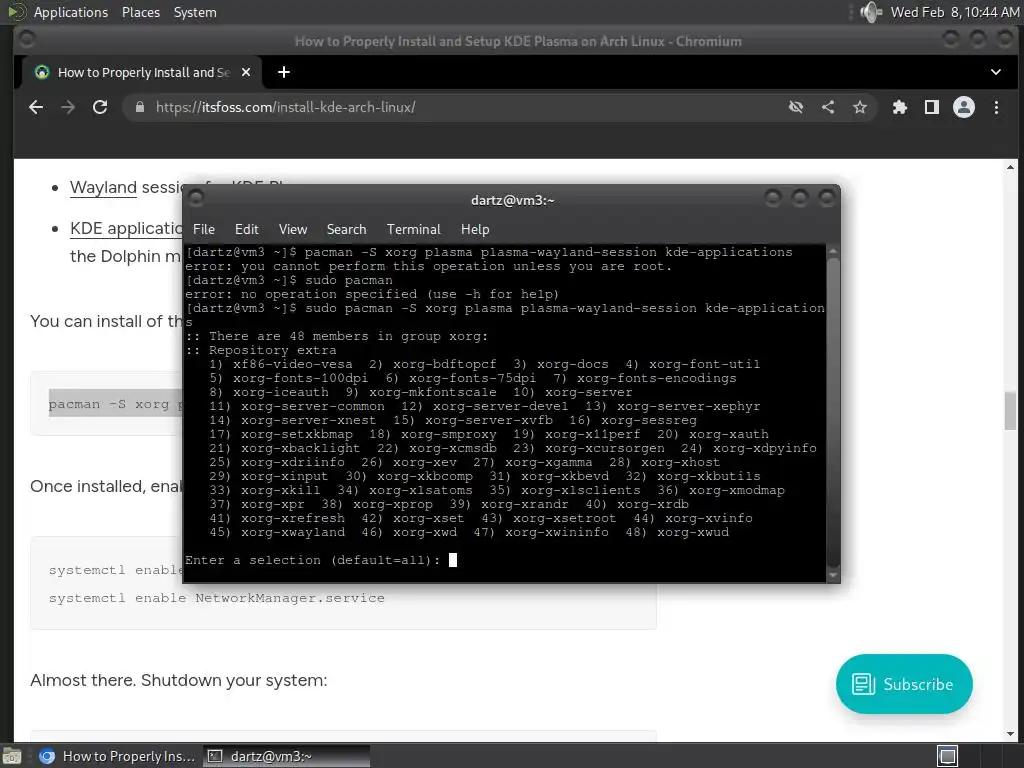Viewport: 1024px width, 768px height.
Task: Expand the tab search chevron
Action: [x=995, y=72]
